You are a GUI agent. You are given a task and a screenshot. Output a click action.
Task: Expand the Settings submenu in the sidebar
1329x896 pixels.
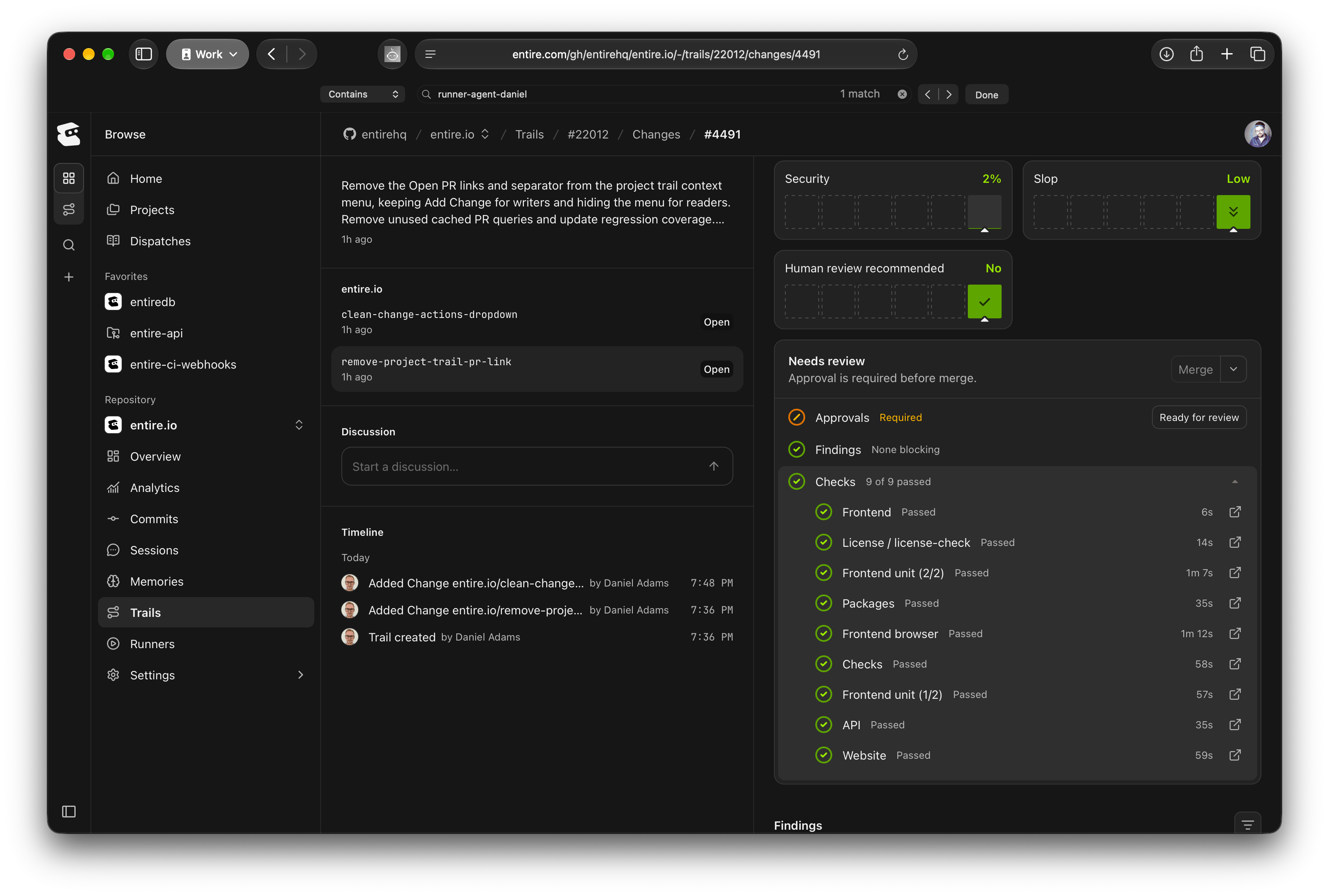(300, 675)
